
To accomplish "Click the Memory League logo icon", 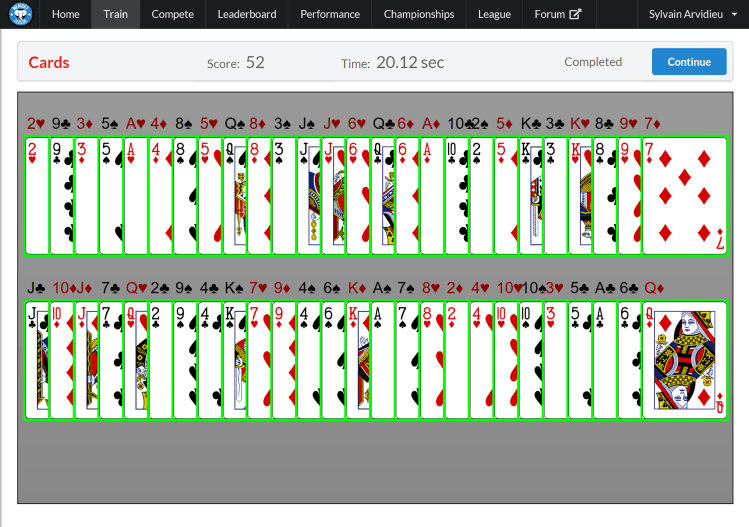I will [x=20, y=14].
